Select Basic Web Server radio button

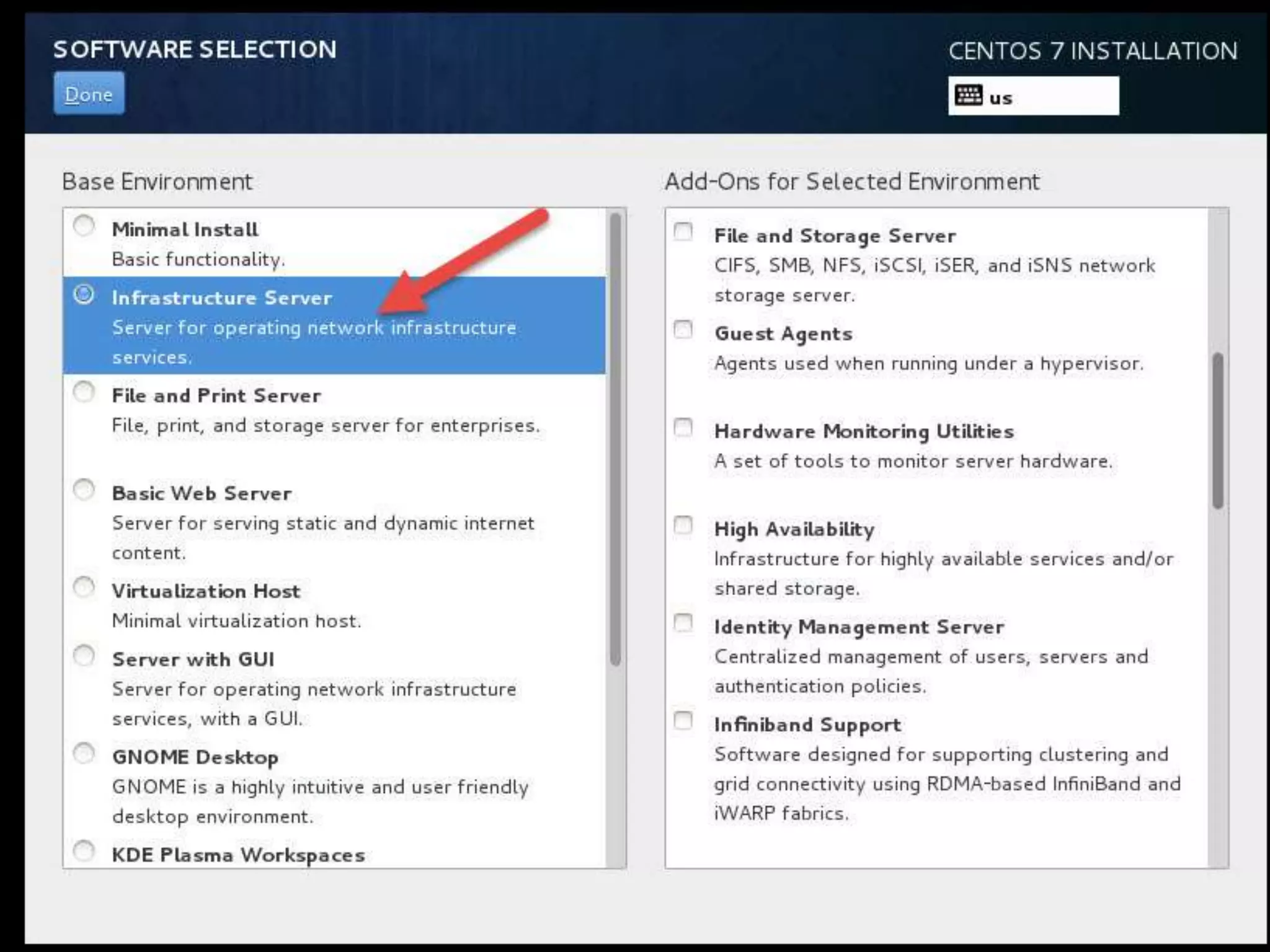pyautogui.click(x=84, y=490)
